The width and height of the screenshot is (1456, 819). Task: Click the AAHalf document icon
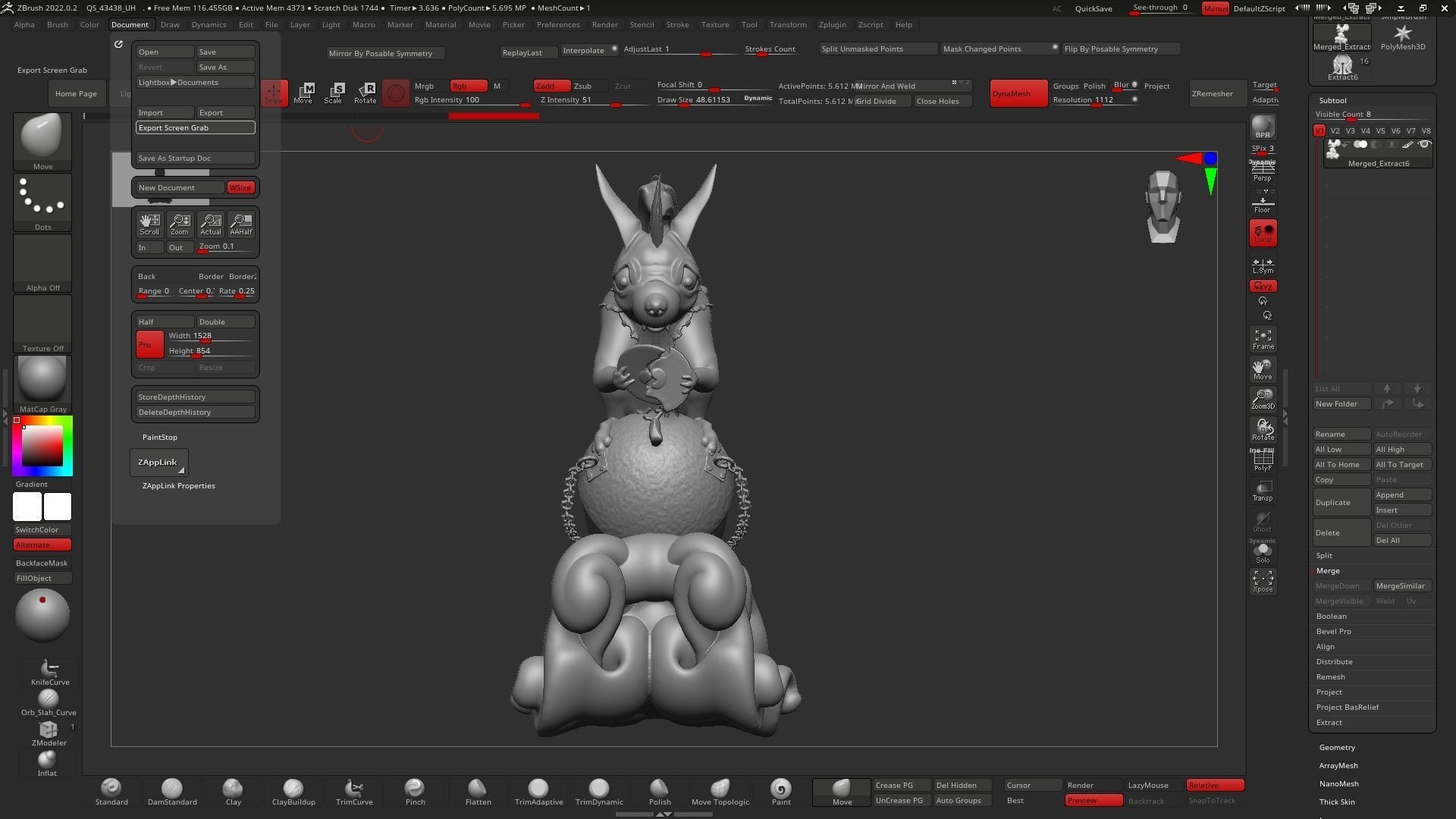coord(240,224)
